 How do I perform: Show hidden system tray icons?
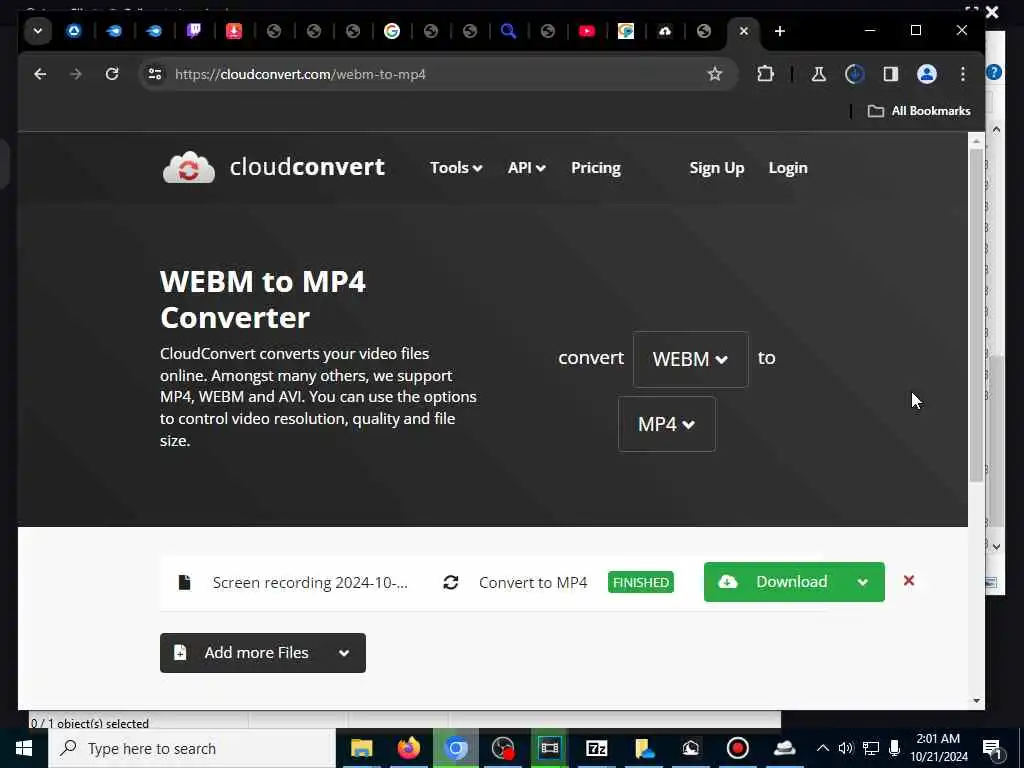click(823, 748)
